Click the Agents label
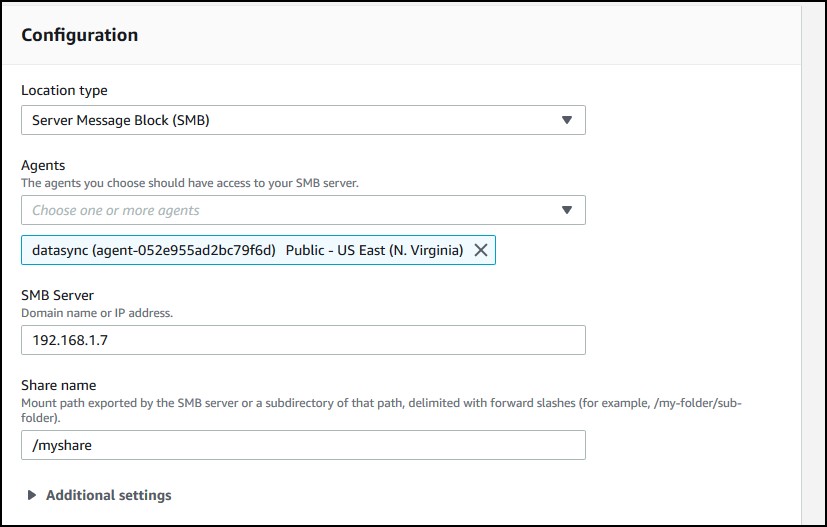827x527 pixels. (43, 166)
